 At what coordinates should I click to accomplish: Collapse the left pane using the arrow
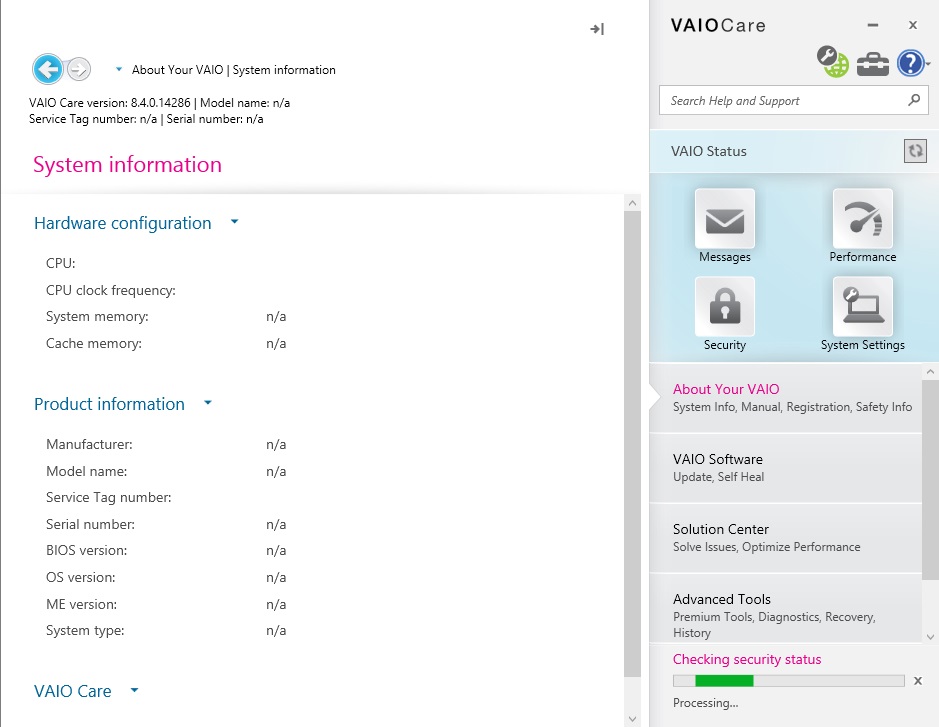tap(596, 30)
